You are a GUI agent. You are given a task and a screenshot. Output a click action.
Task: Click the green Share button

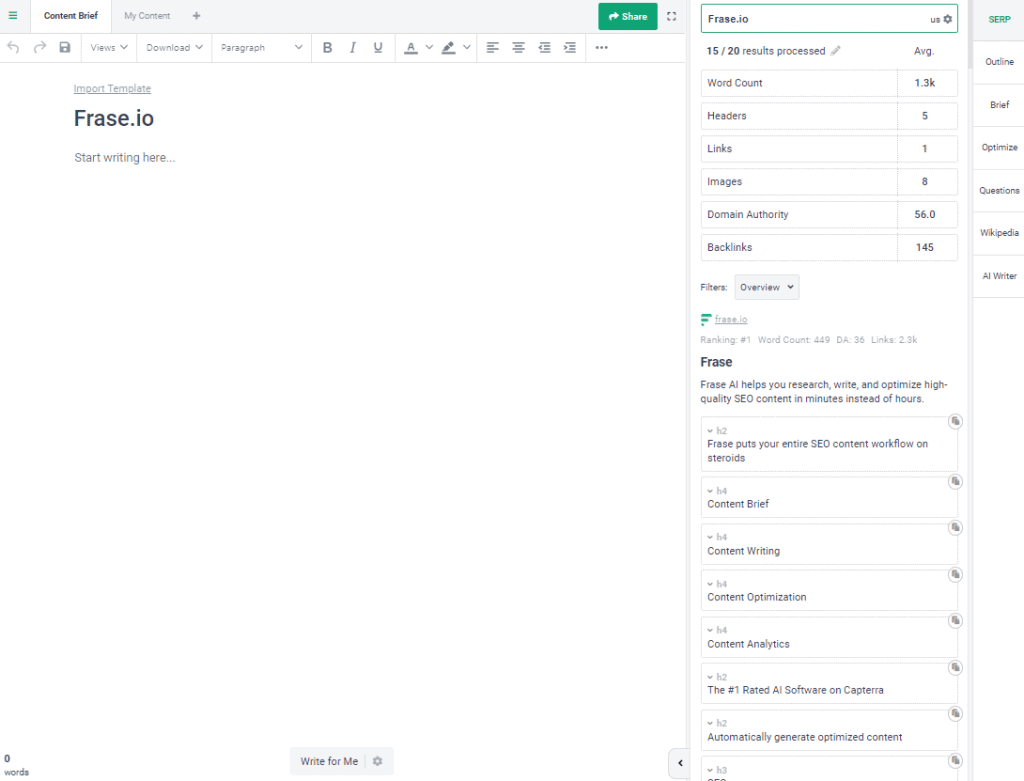(628, 16)
